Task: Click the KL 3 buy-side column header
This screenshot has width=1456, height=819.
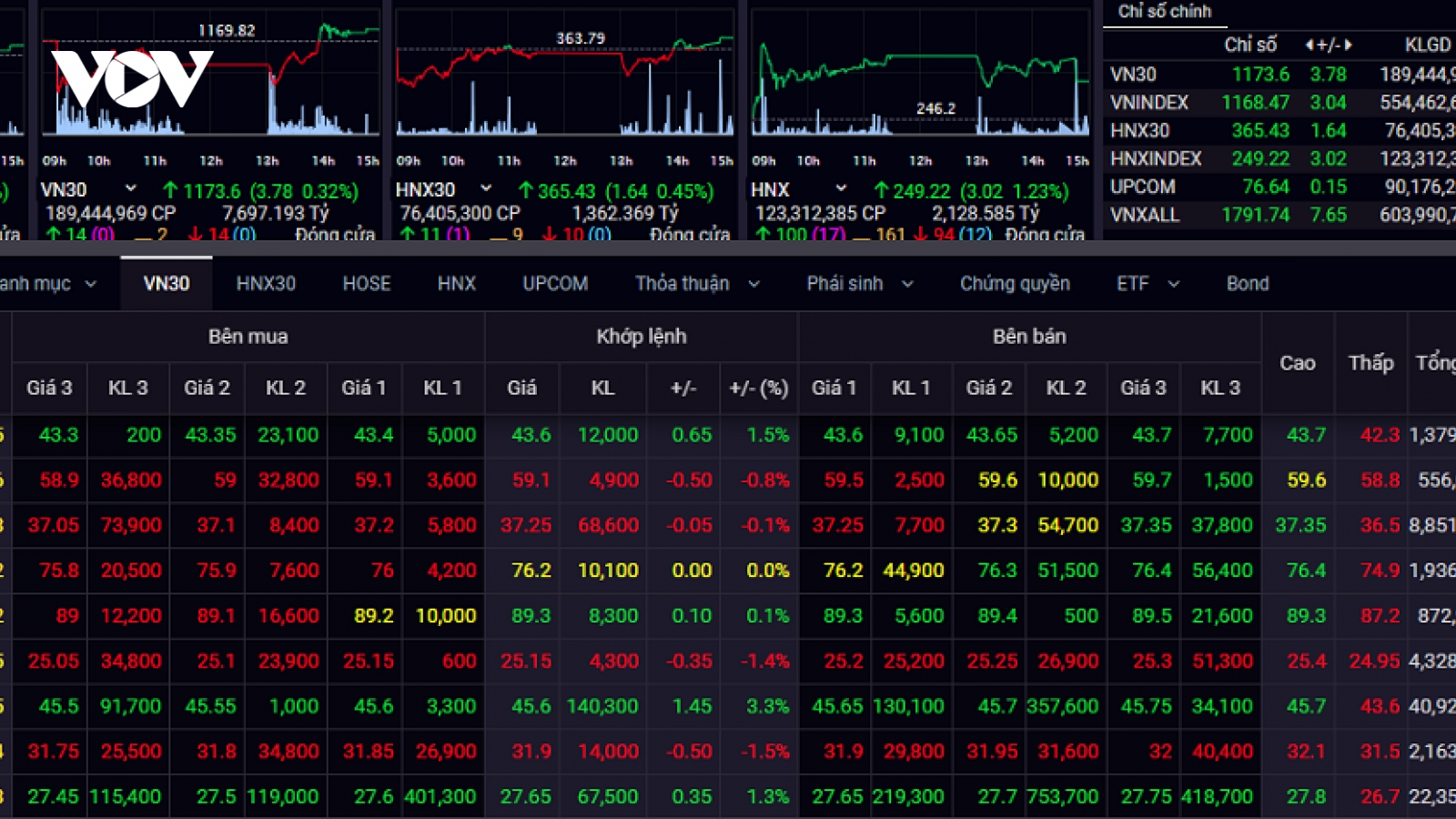Action: [127, 388]
